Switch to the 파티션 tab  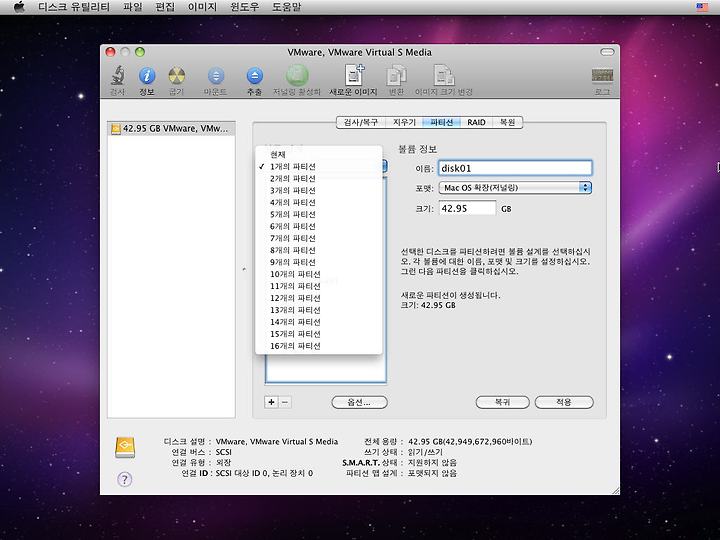tap(442, 122)
